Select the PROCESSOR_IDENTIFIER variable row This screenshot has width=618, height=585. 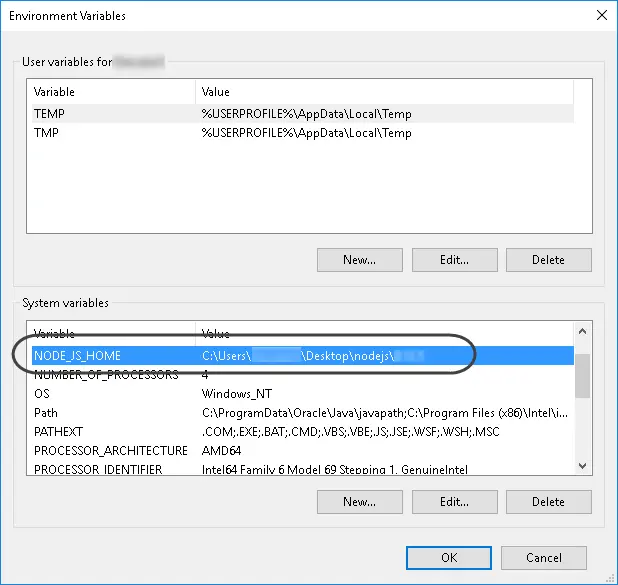pos(303,469)
